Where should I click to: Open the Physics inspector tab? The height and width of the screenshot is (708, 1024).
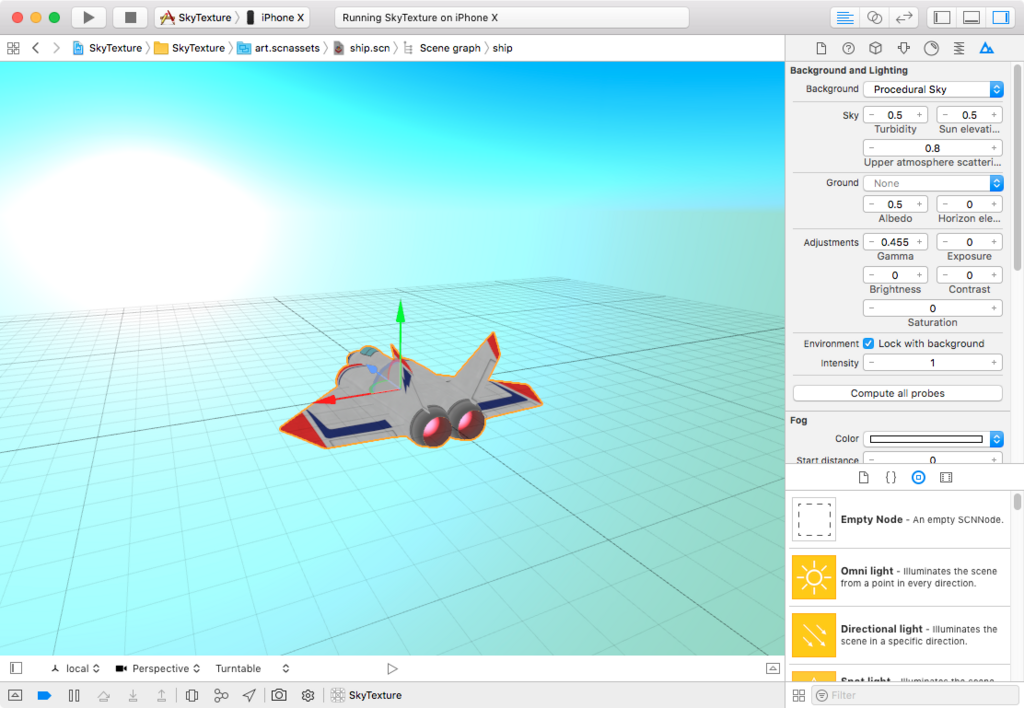(x=959, y=48)
